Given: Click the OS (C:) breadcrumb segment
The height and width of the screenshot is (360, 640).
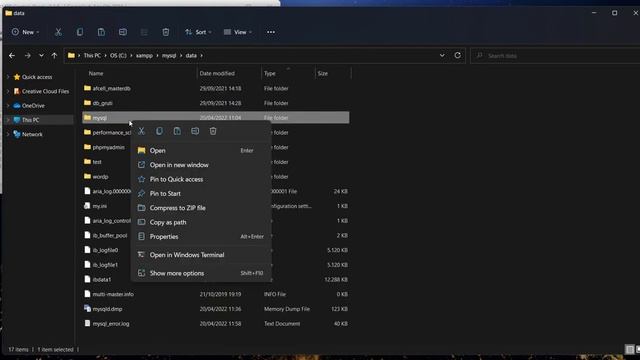Looking at the screenshot, I should (118, 56).
